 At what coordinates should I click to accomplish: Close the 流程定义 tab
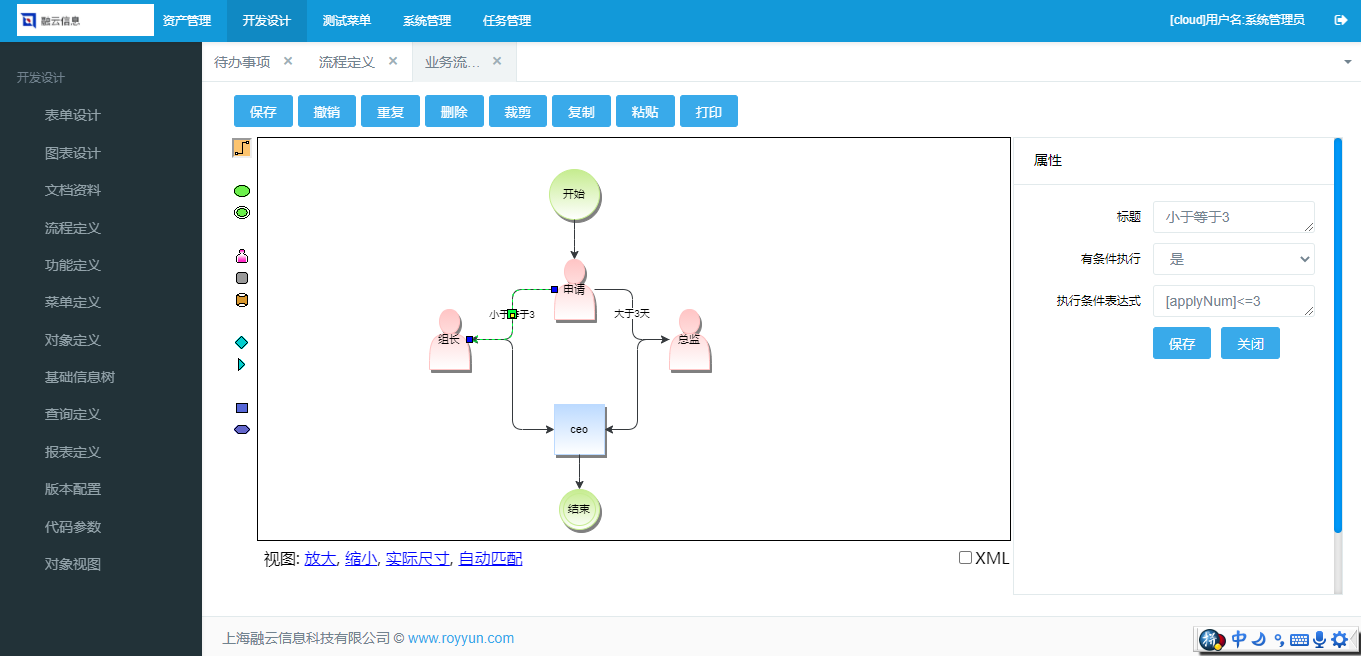pyautogui.click(x=393, y=61)
